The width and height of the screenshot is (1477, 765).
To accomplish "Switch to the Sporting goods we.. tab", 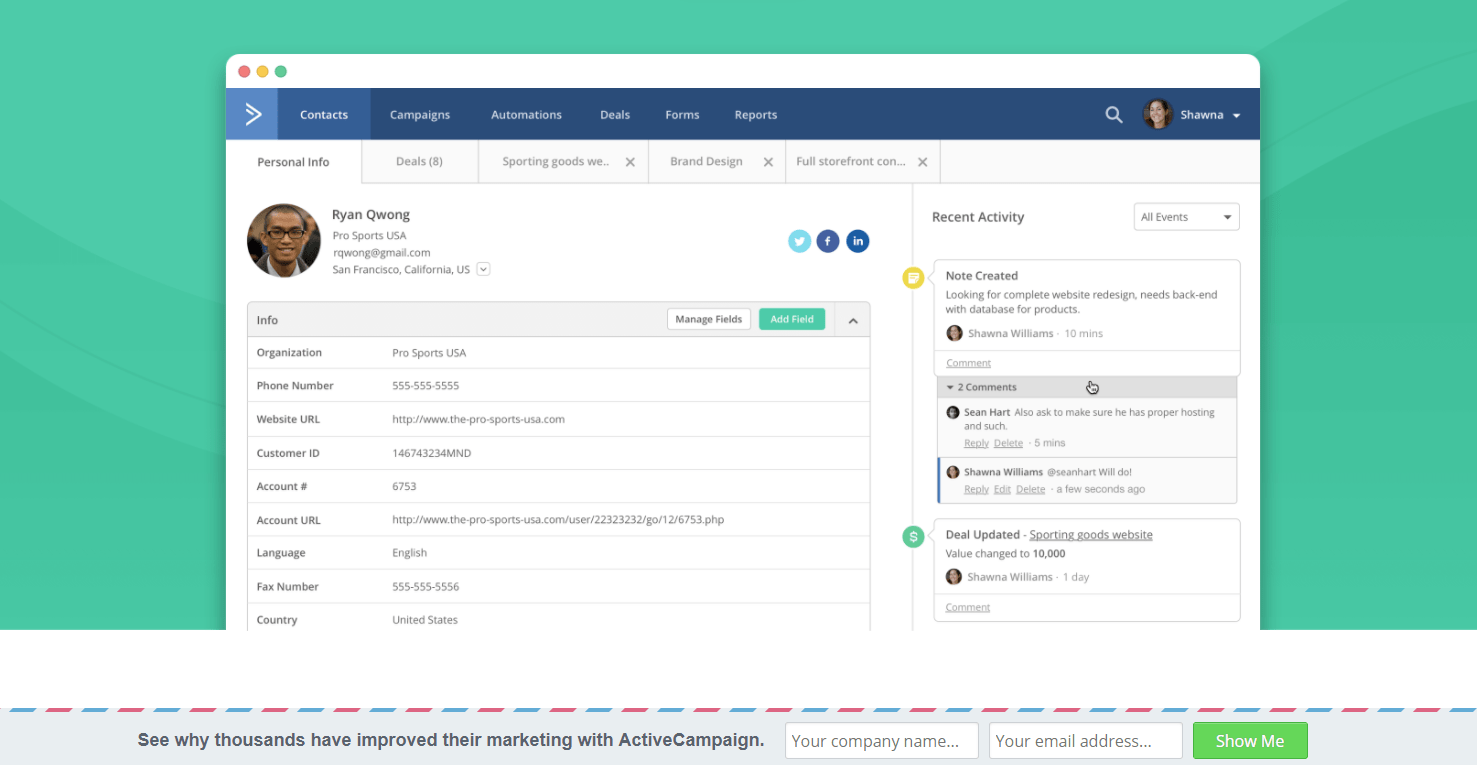I will point(556,161).
